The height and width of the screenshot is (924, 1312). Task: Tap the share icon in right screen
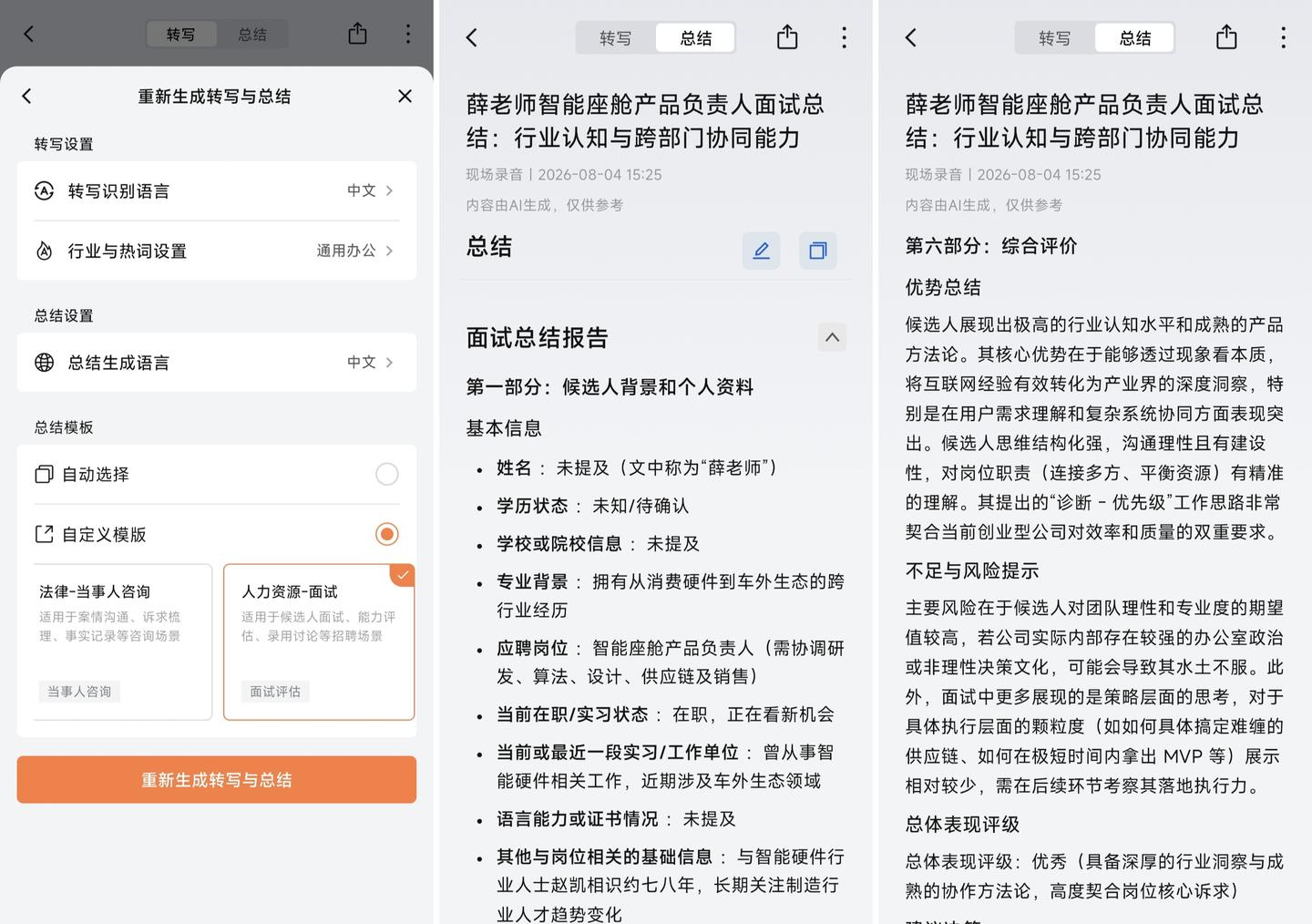pyautogui.click(x=1226, y=37)
